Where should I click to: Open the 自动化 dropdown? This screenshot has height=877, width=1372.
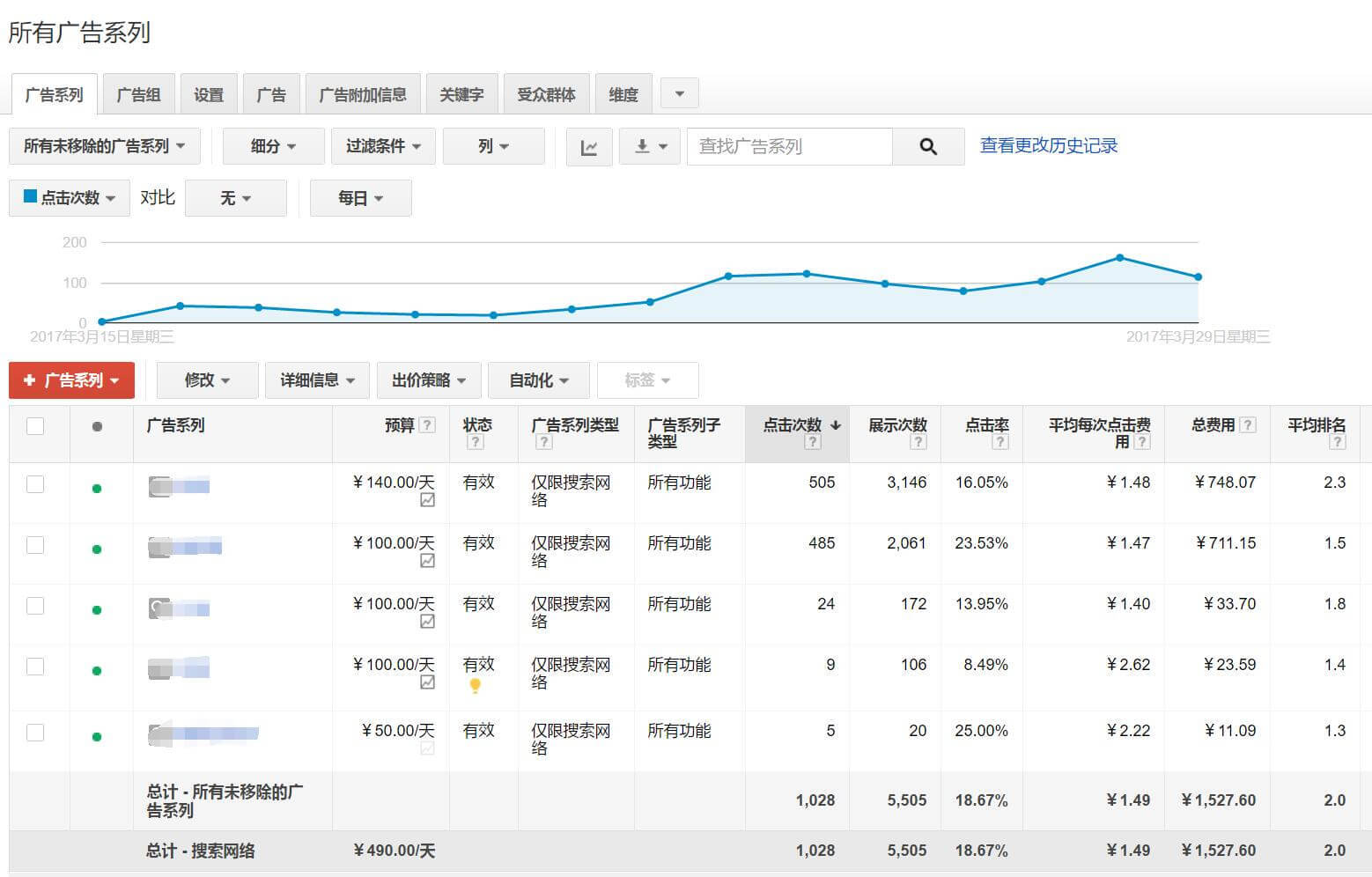[x=539, y=380]
